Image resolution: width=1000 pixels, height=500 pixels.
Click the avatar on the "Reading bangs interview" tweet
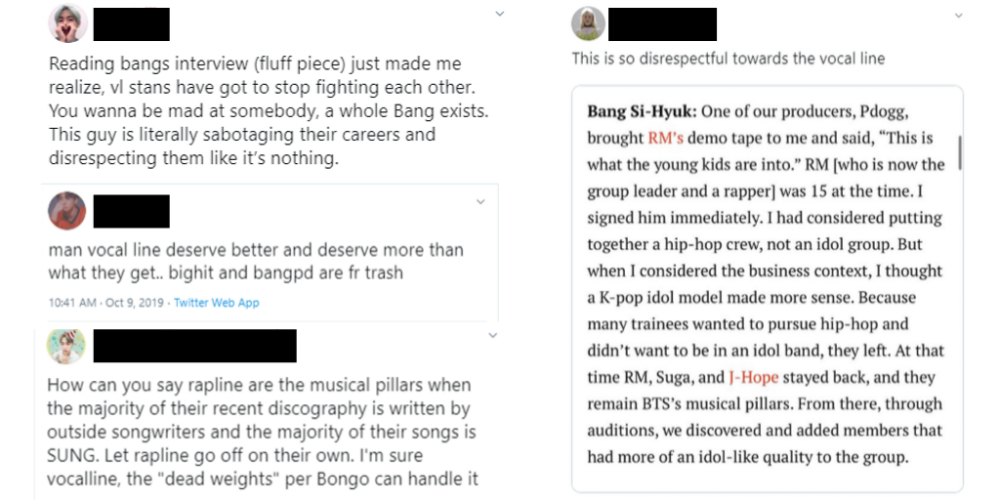click(x=67, y=23)
